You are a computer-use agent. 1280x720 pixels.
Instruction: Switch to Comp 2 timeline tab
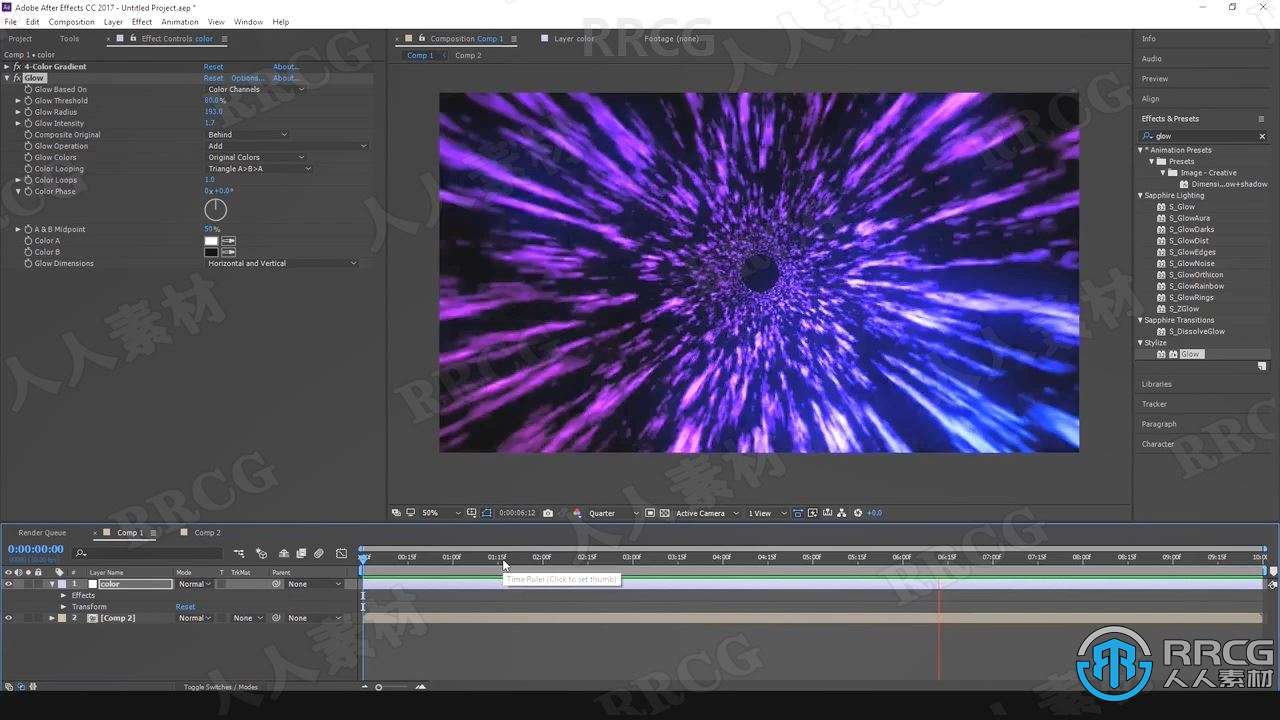pyautogui.click(x=207, y=533)
